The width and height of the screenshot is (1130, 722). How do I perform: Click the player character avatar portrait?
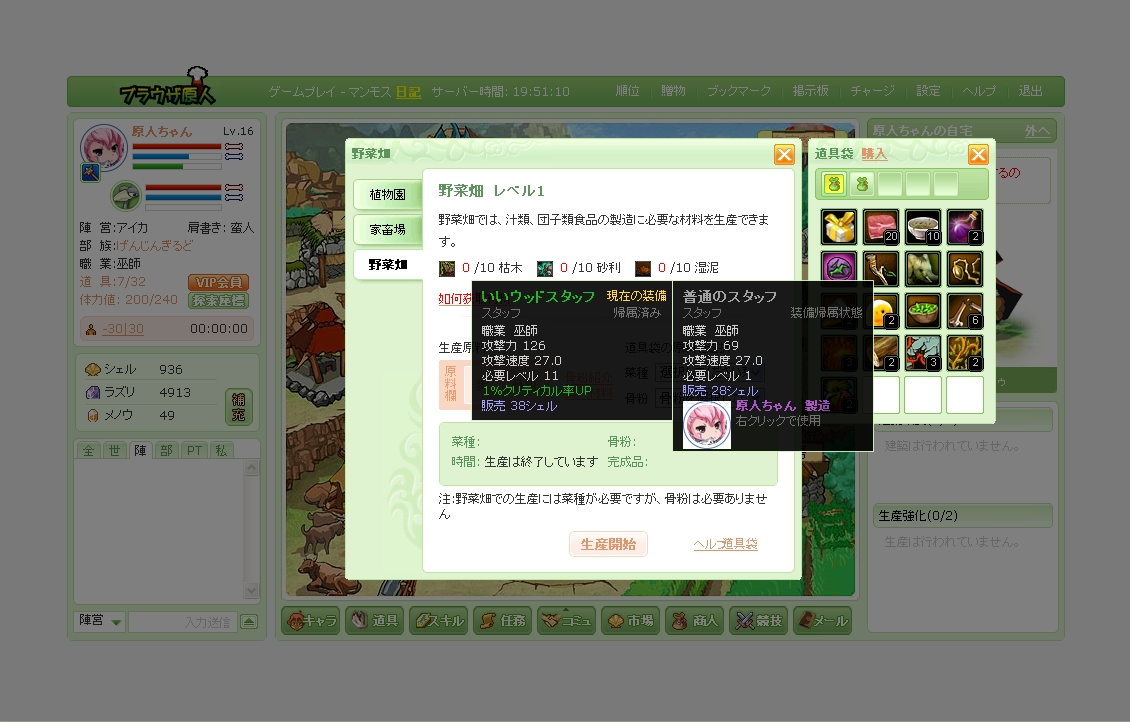[x=104, y=146]
